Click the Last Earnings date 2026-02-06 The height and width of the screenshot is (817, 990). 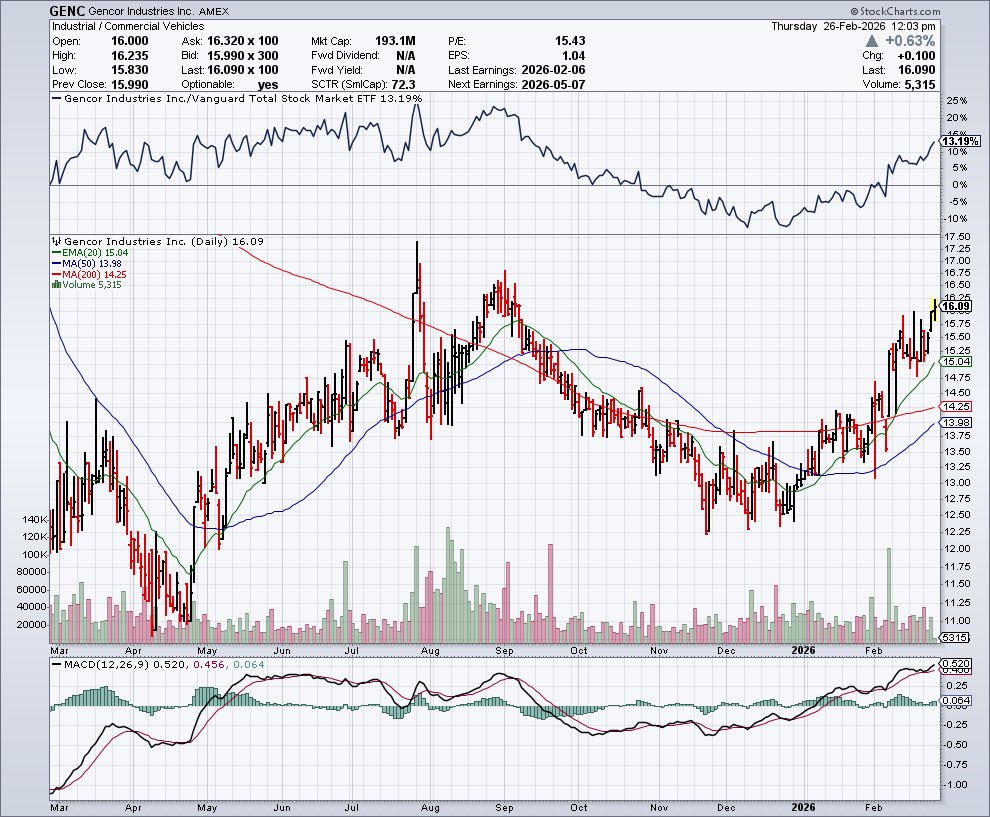click(x=553, y=70)
